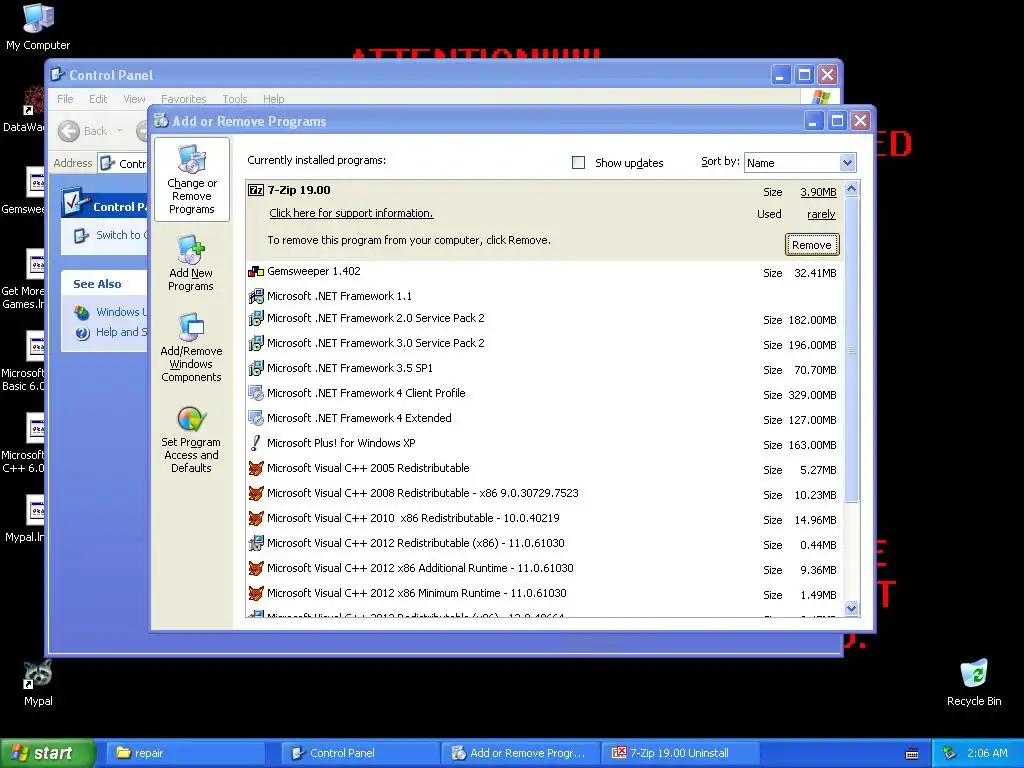Click the taskbar keyboard tray icon
Image resolution: width=1024 pixels, height=768 pixels.
point(912,754)
